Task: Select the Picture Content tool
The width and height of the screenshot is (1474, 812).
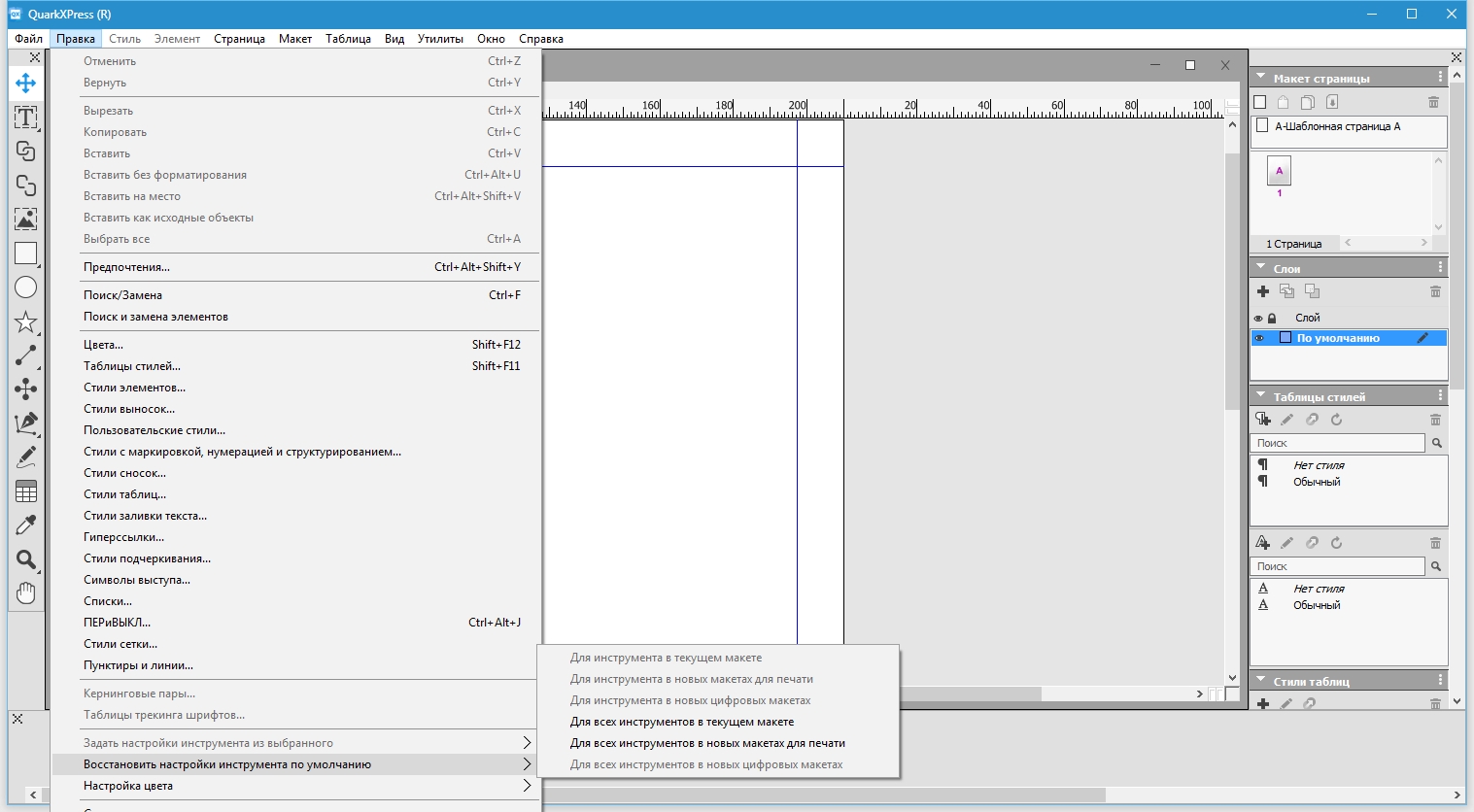Action: [26, 220]
